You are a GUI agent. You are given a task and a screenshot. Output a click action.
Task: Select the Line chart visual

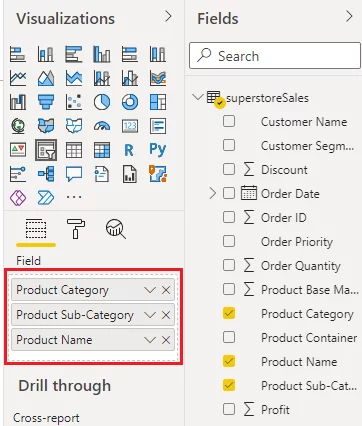pyautogui.click(x=18, y=78)
